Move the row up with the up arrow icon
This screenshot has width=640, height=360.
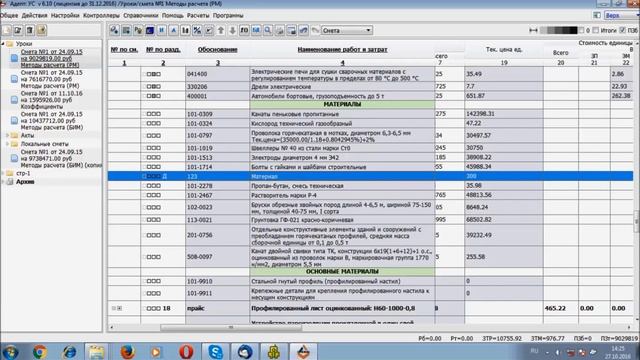(x=221, y=30)
